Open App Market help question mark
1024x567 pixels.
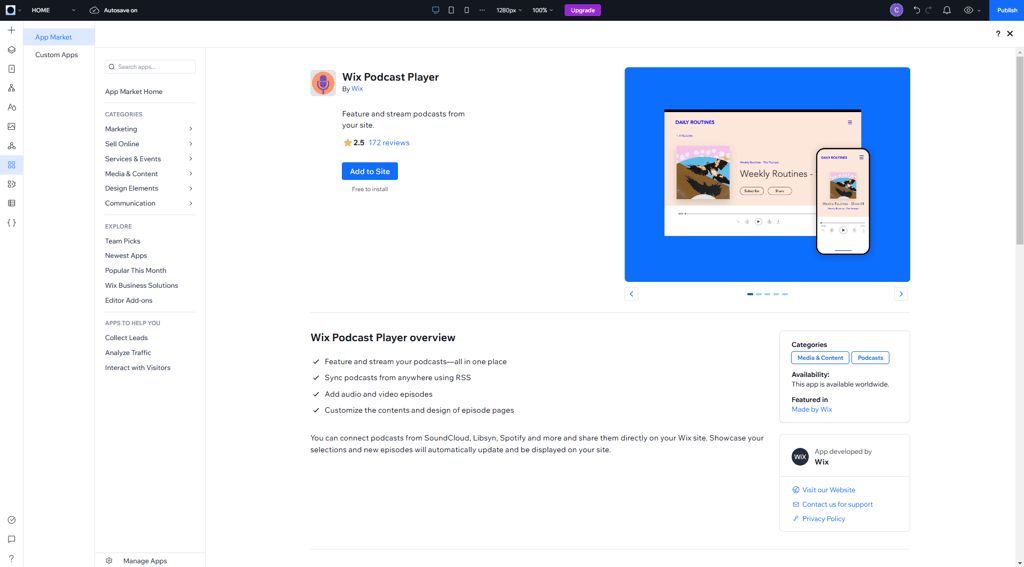pyautogui.click(x=998, y=34)
